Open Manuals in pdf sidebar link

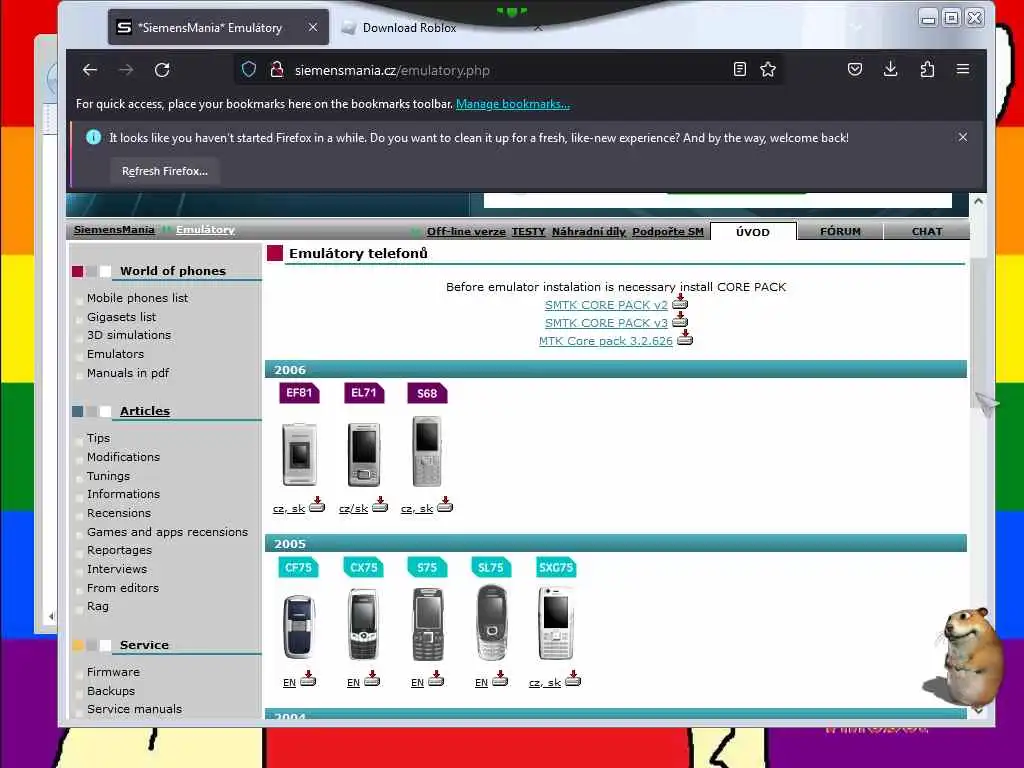[x=128, y=373]
